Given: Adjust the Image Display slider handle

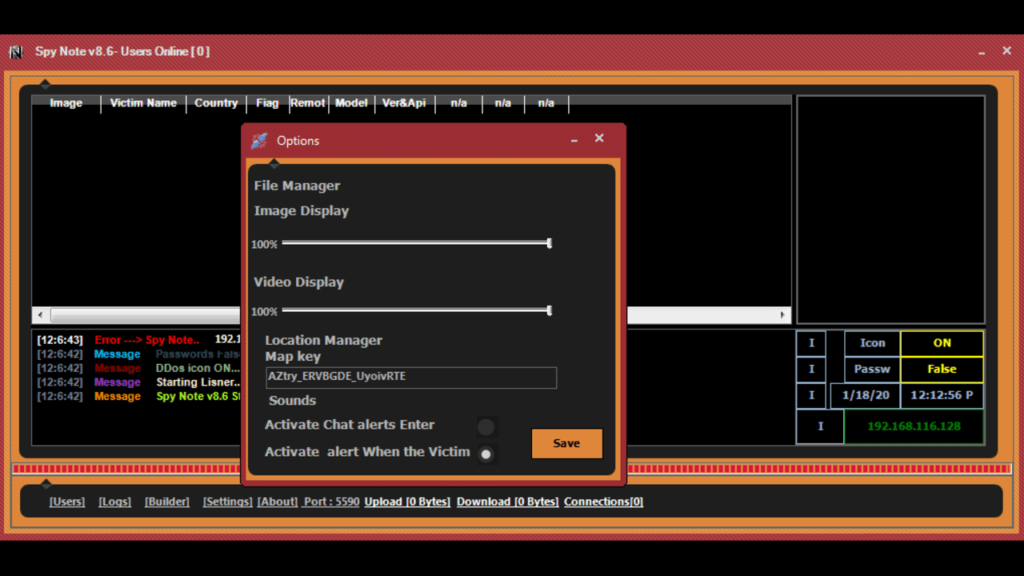Looking at the screenshot, I should pyautogui.click(x=549, y=244).
